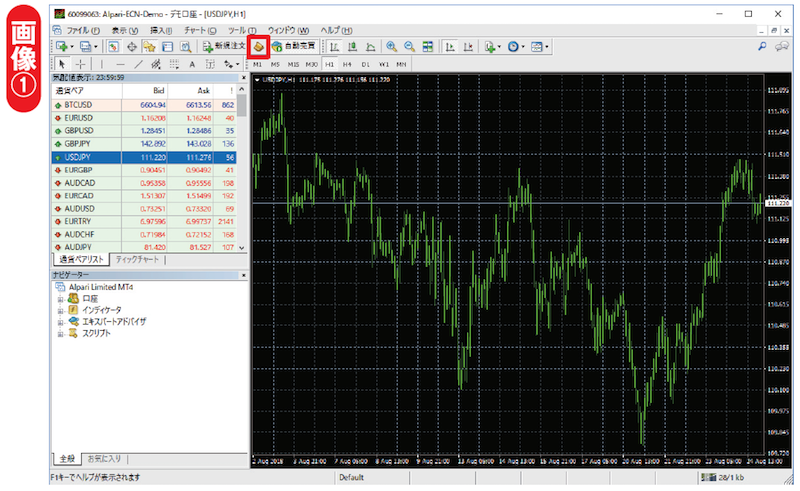Toggle the H1 timeframe button

click(331, 64)
